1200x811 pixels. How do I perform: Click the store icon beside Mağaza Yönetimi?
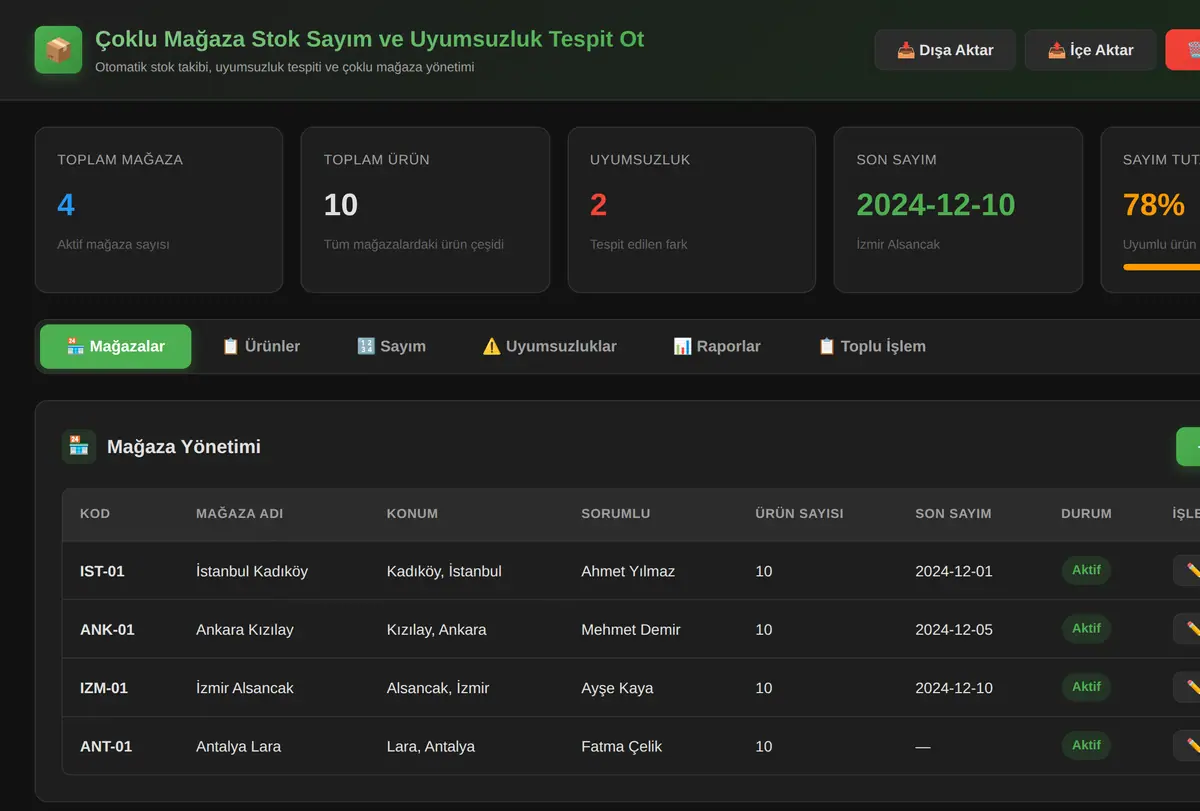click(x=79, y=447)
